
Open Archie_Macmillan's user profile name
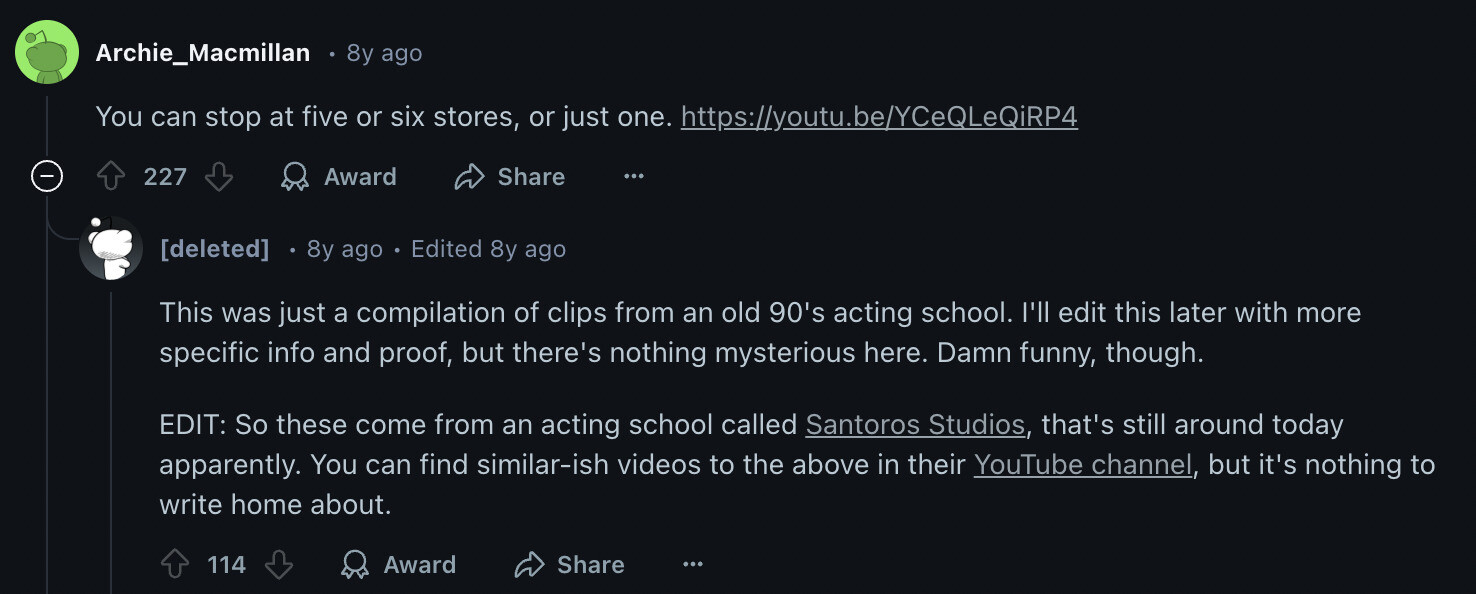click(x=203, y=53)
